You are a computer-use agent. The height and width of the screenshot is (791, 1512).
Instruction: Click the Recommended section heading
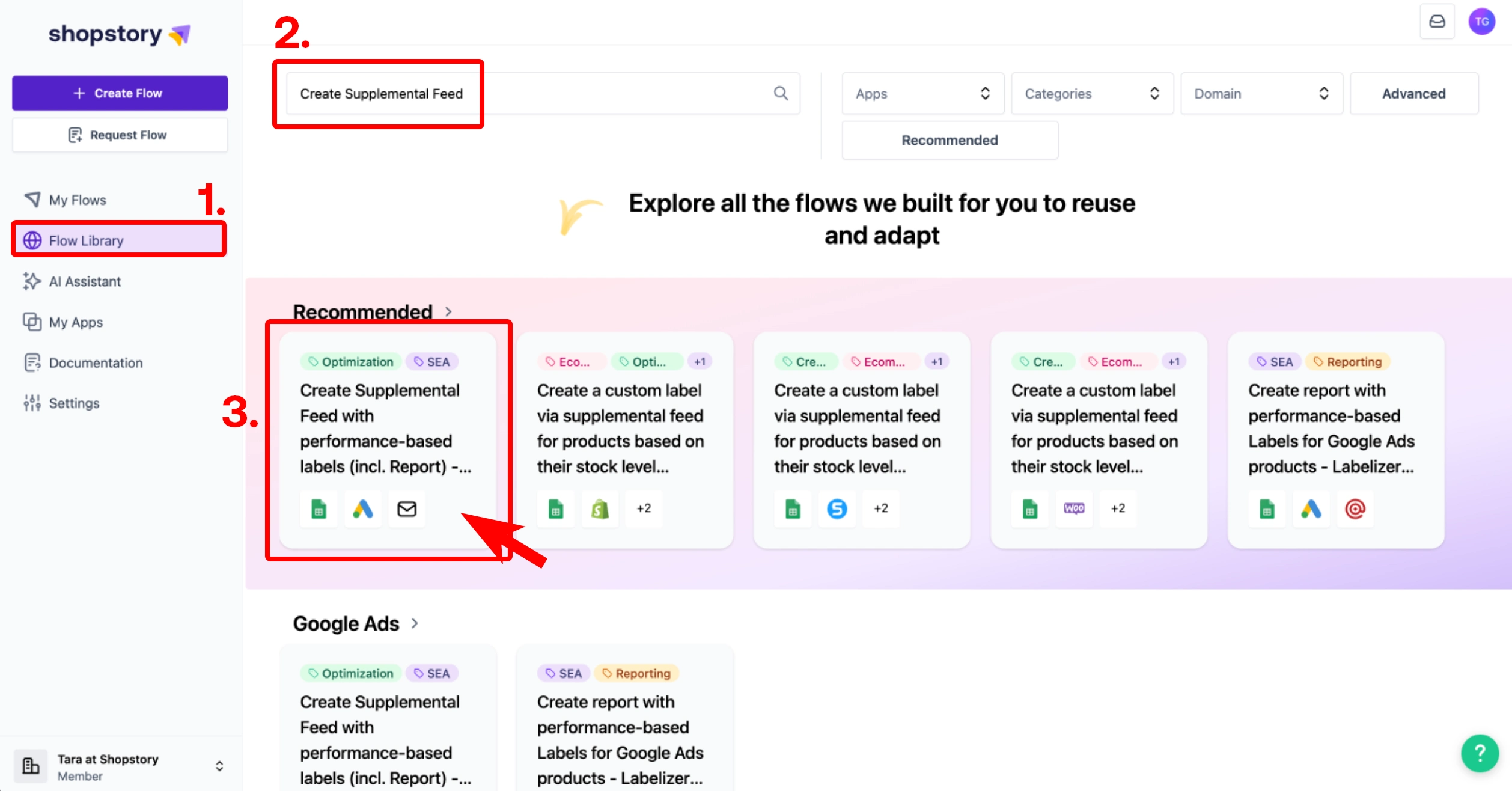point(362,311)
